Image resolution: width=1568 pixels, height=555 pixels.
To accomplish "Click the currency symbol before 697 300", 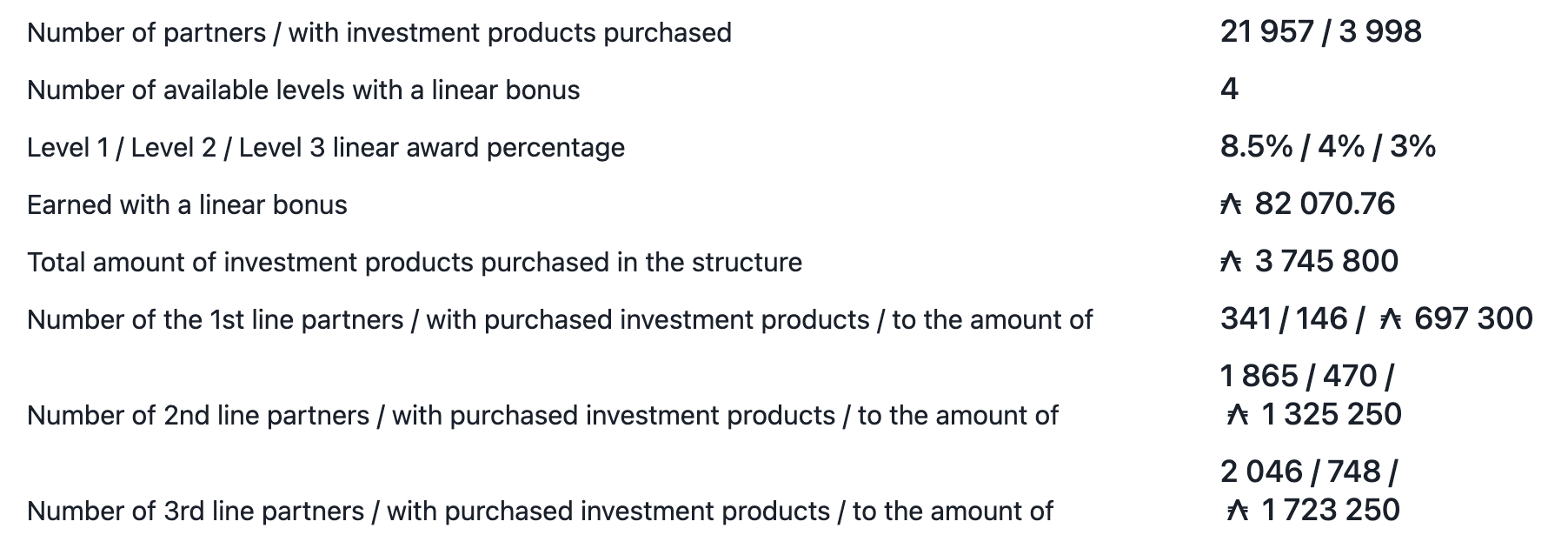I will coord(1391,319).
